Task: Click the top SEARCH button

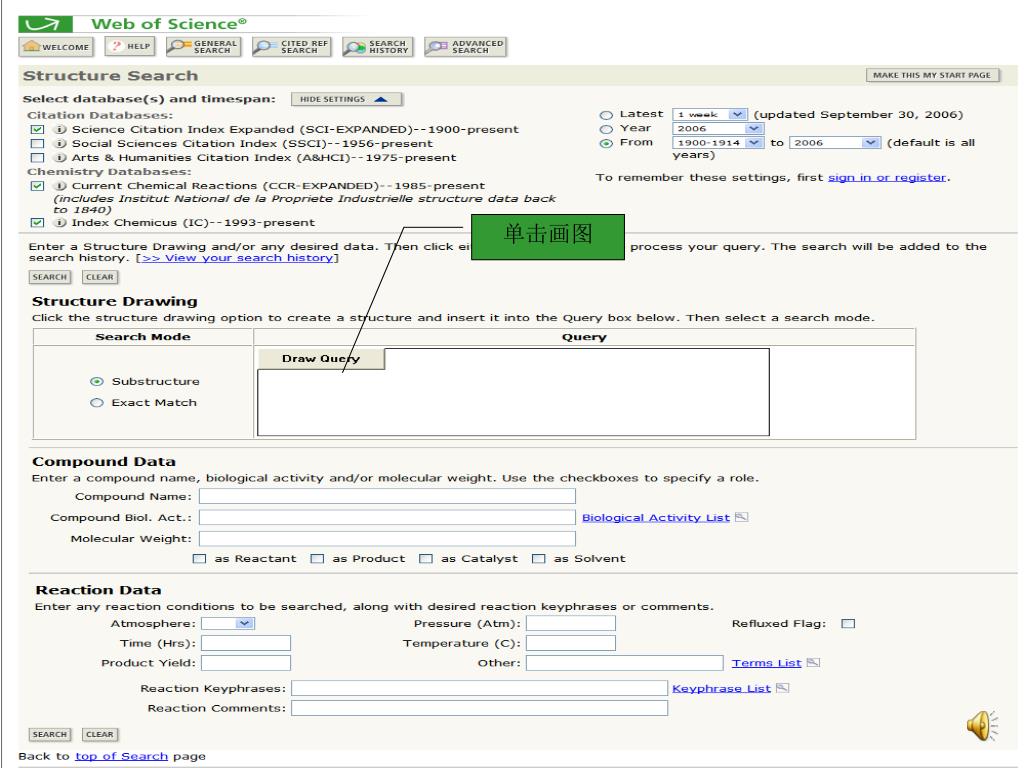Action: coord(50,277)
